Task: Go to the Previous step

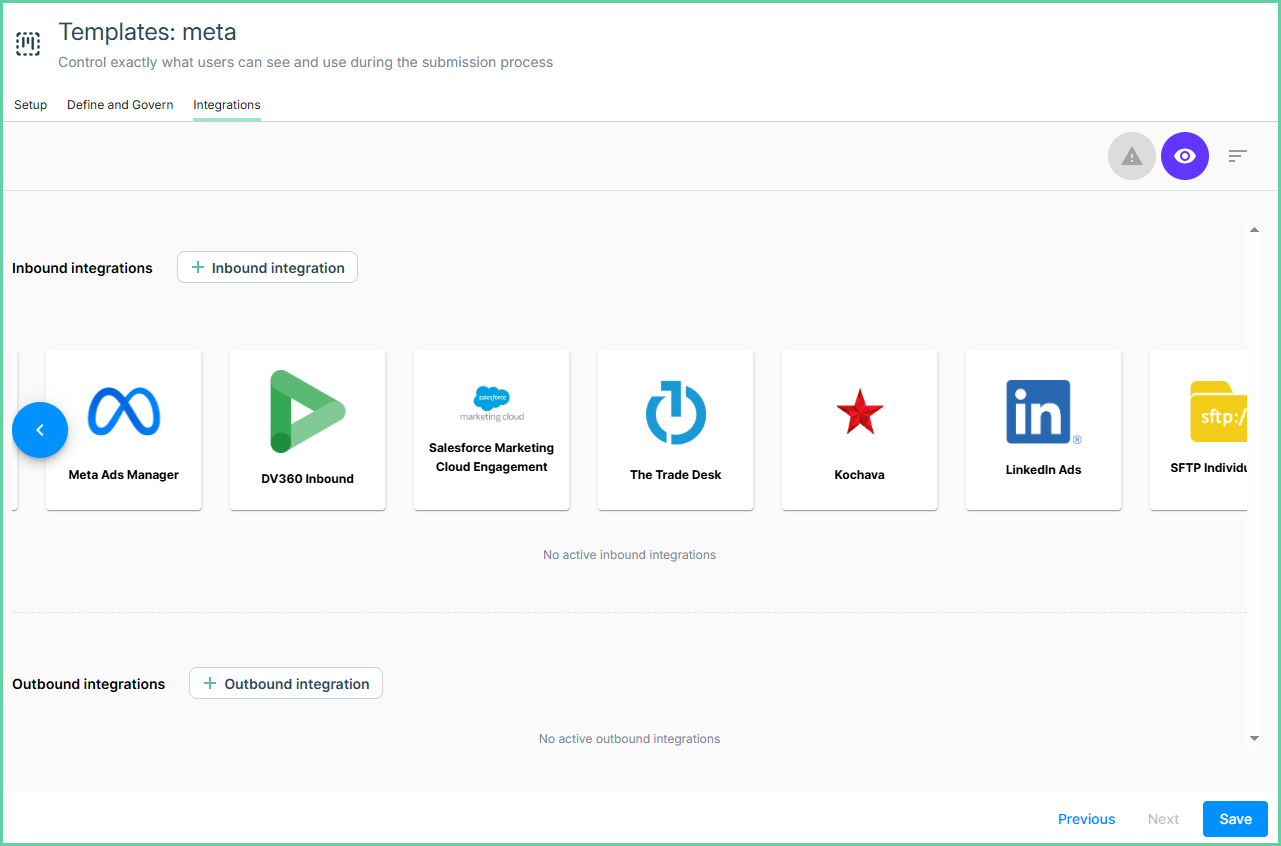Action: (x=1086, y=819)
